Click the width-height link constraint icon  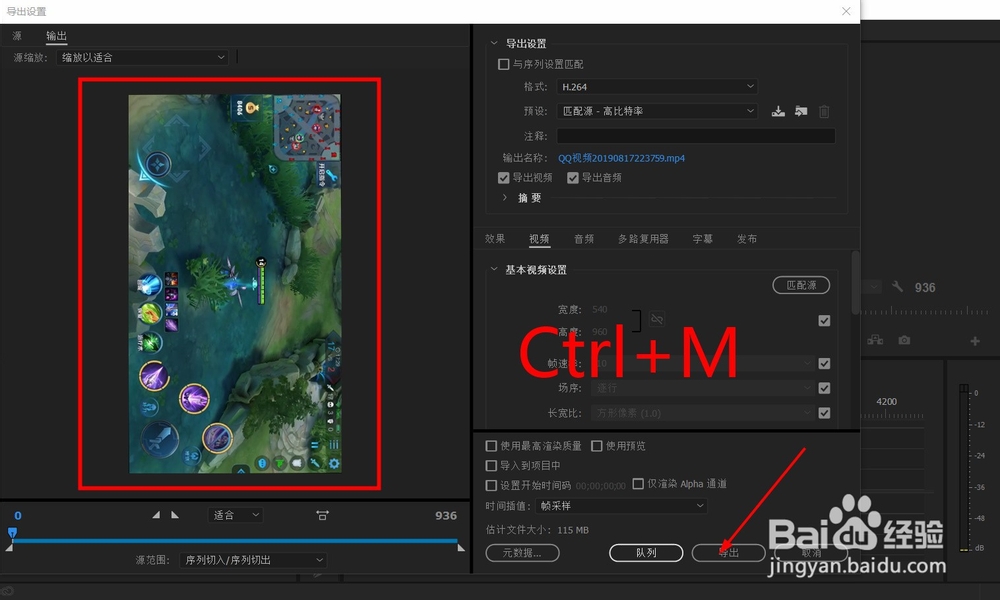(657, 319)
